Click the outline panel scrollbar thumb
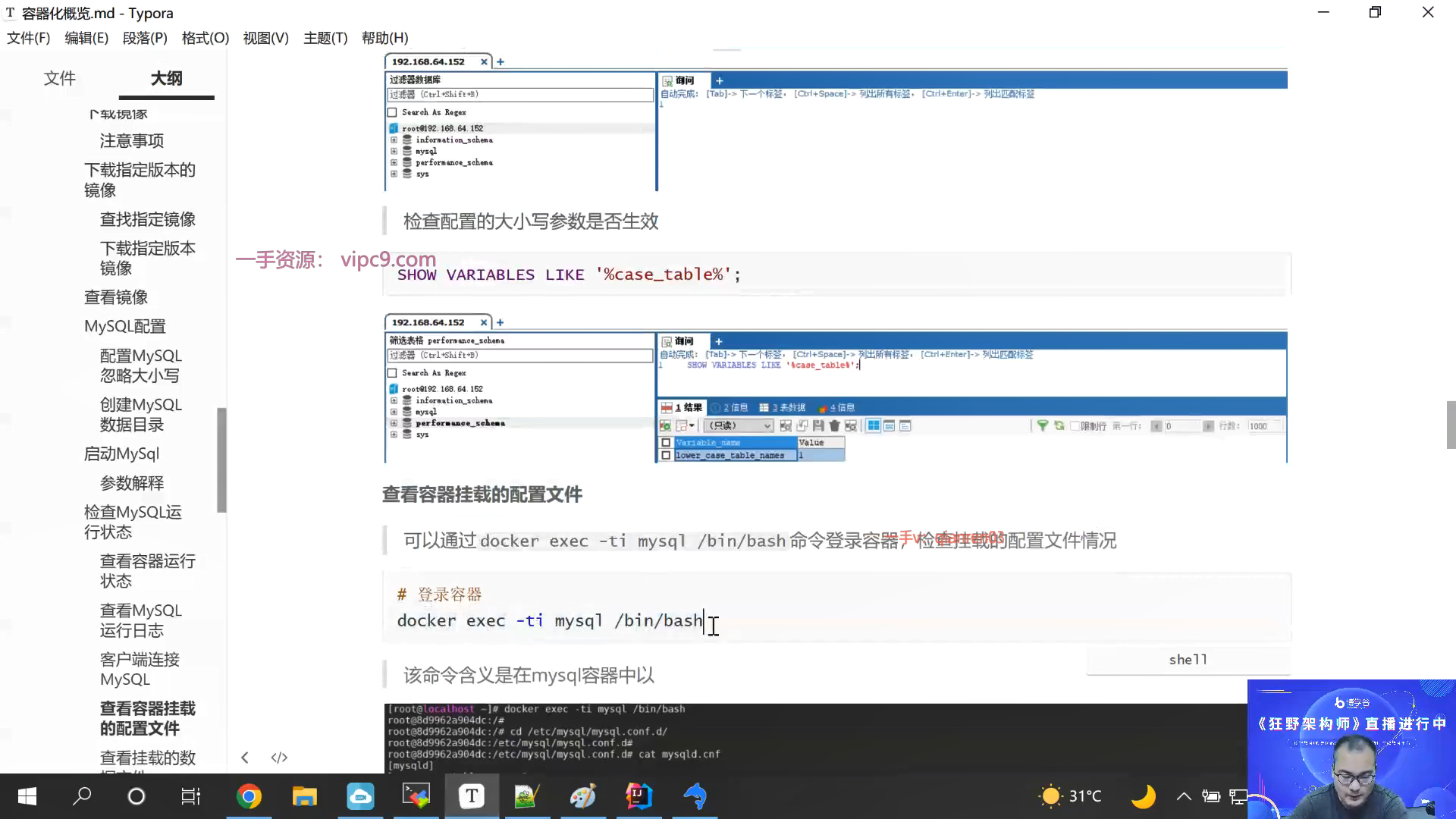The width and height of the screenshot is (1456, 819). pyautogui.click(x=221, y=459)
